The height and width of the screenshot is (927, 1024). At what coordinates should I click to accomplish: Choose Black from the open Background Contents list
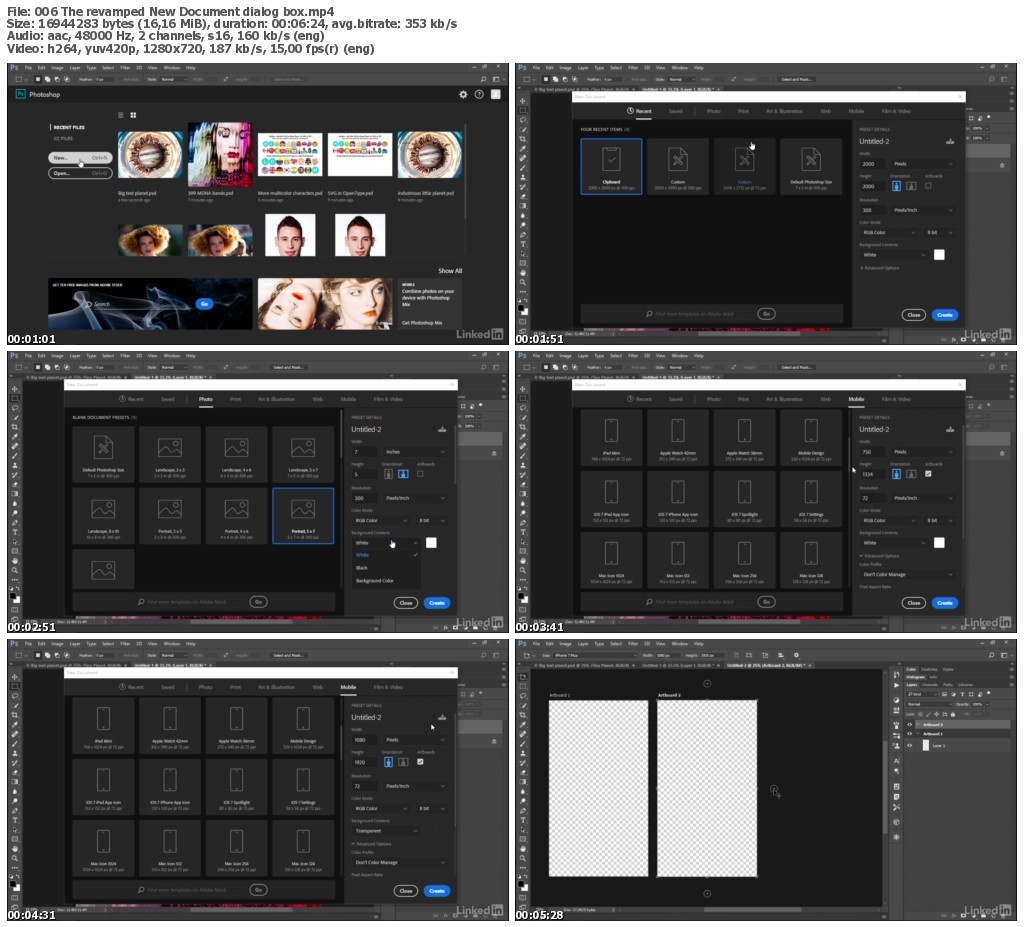point(362,567)
